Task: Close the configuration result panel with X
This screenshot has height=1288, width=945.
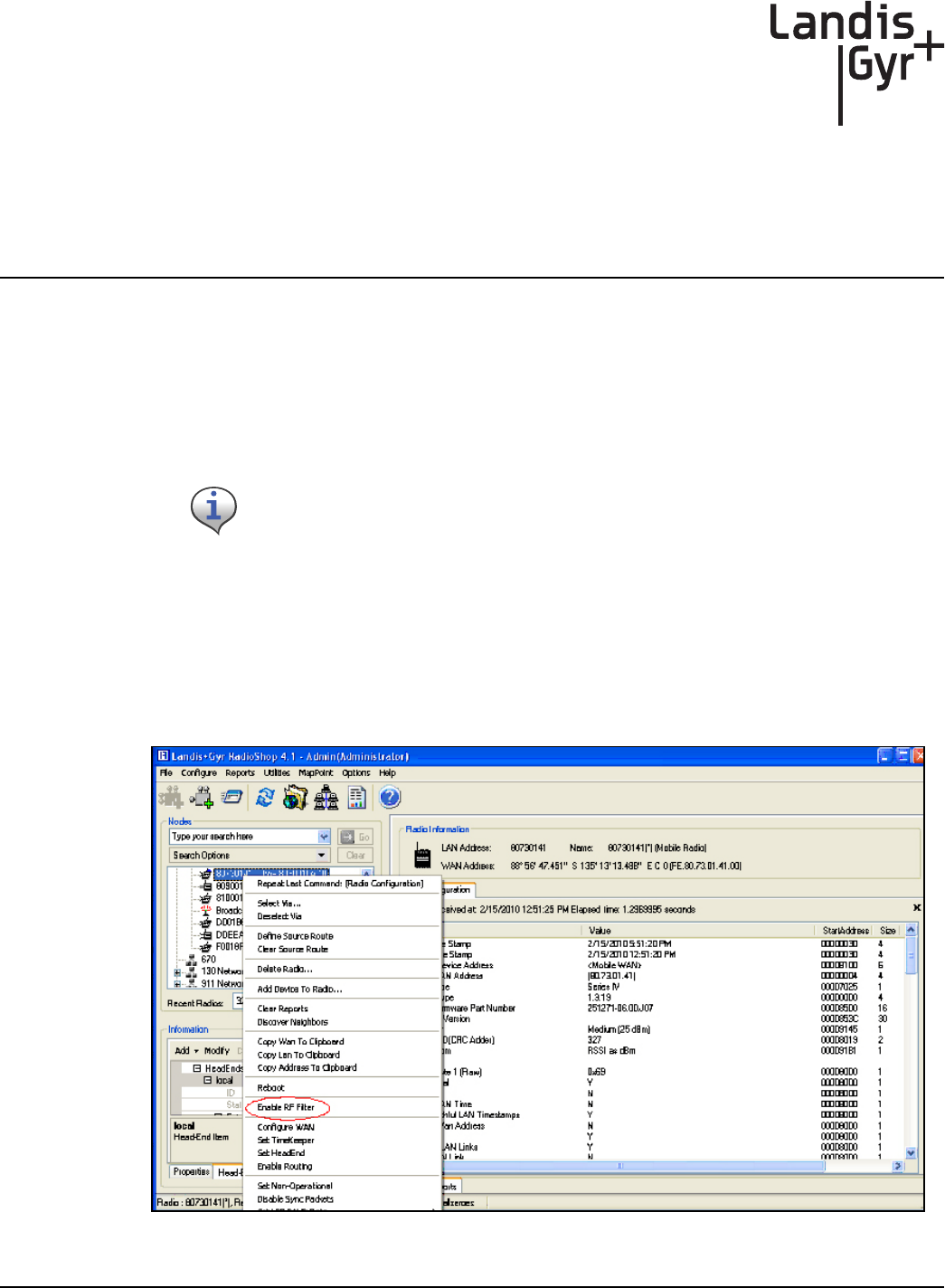Action: [x=916, y=907]
